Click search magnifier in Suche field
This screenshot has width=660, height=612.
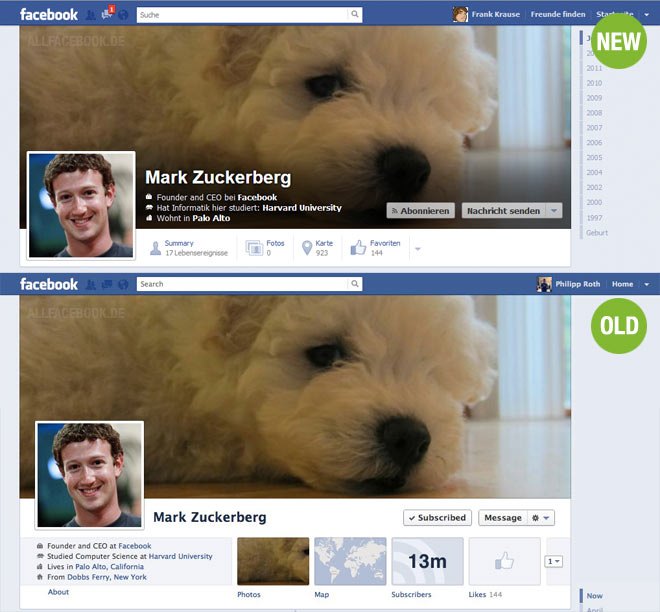pyautogui.click(x=355, y=14)
